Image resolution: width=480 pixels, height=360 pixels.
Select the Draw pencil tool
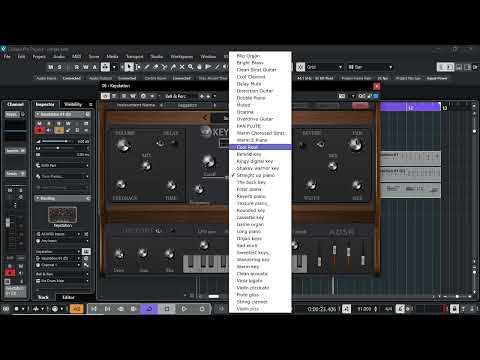(147, 67)
